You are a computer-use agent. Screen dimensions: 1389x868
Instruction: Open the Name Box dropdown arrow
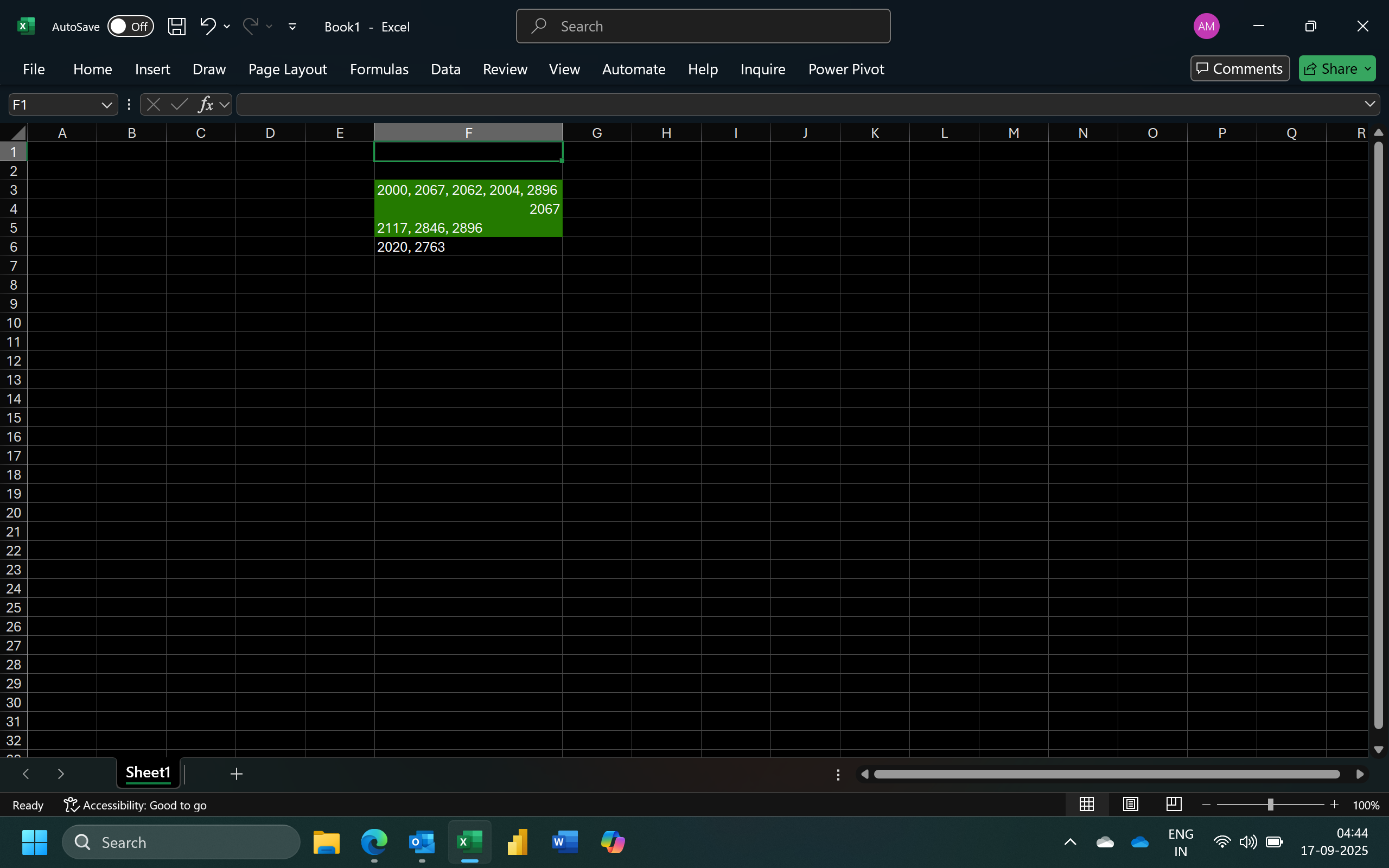click(x=106, y=105)
